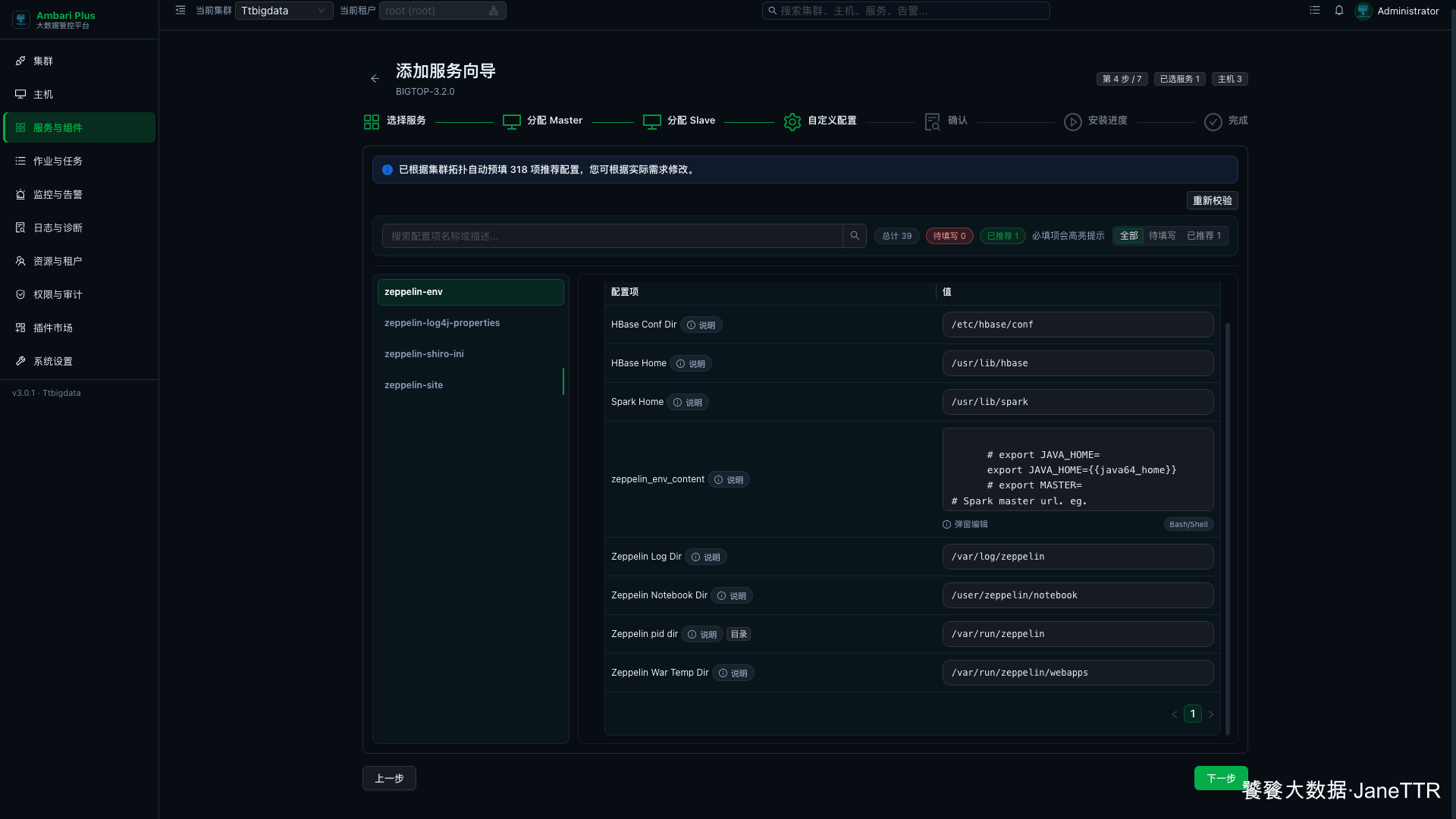This screenshot has width=1456, height=819.
Task: Click the 选择服务 step icon
Action: click(x=372, y=122)
